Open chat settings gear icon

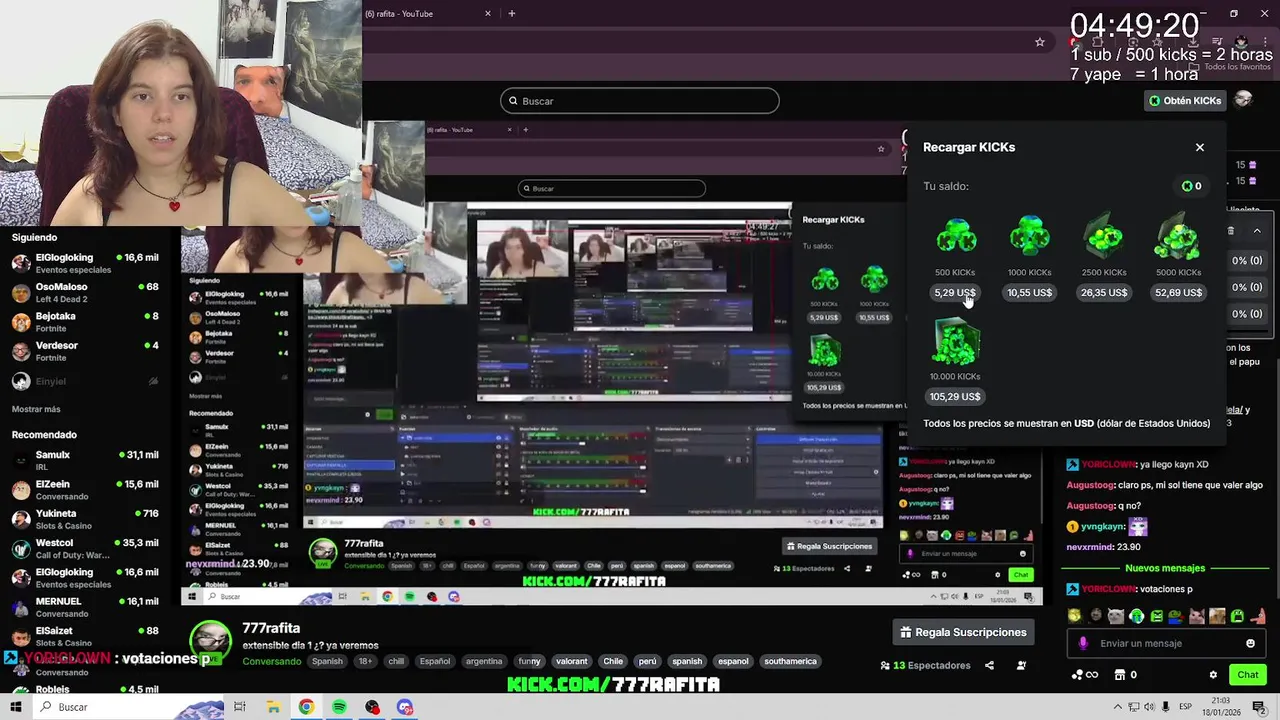(x=1213, y=675)
